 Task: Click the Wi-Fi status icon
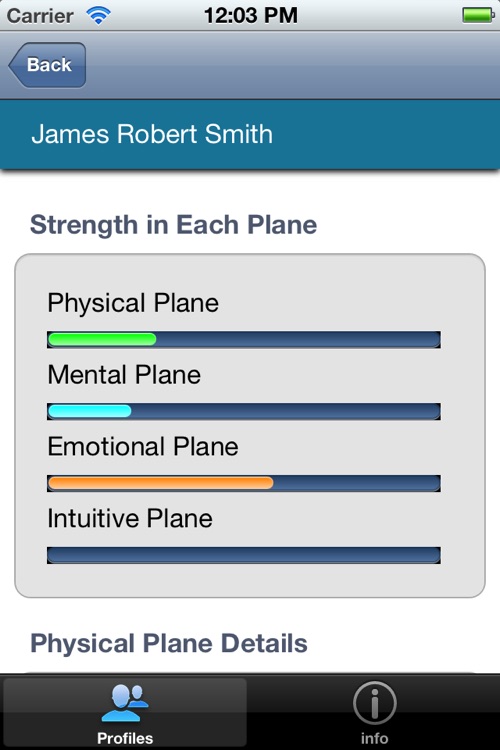point(98,16)
